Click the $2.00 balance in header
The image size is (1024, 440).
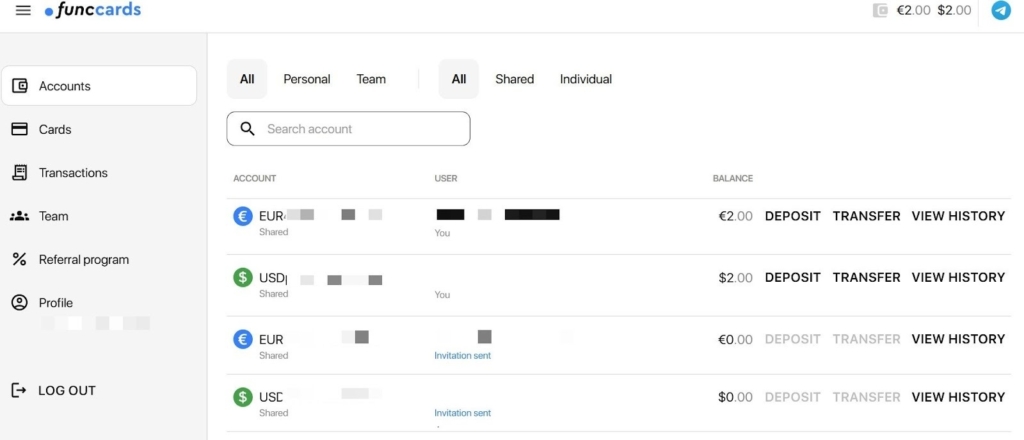[x=954, y=10]
